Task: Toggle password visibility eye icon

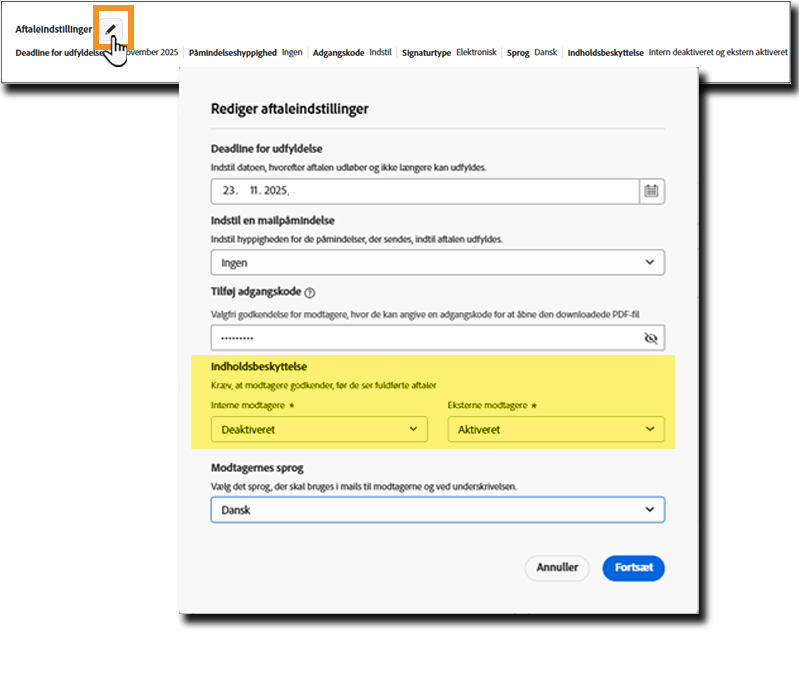Action: (651, 338)
